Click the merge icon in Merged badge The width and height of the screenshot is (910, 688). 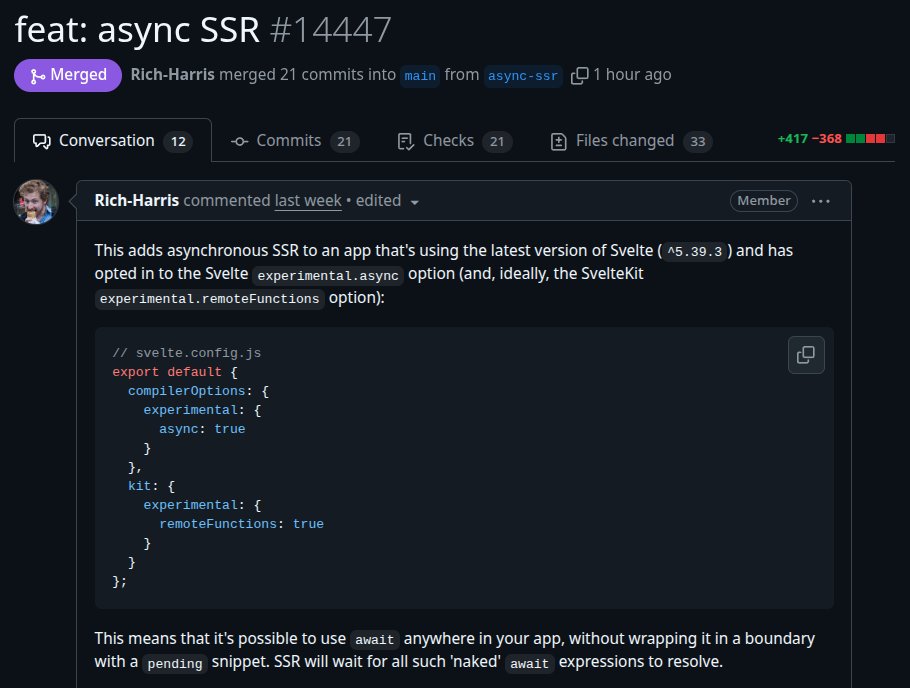[x=38, y=75]
